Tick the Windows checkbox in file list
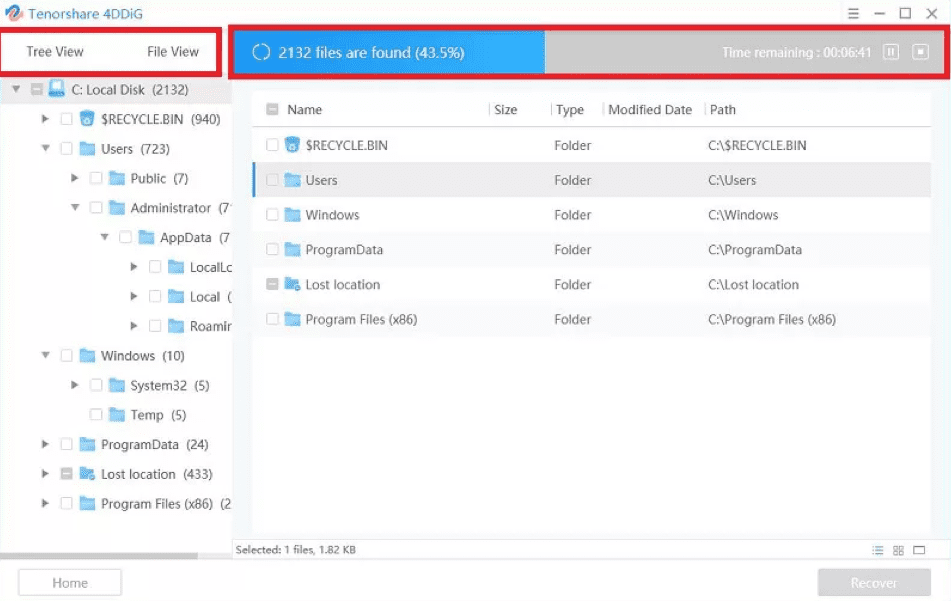The width and height of the screenshot is (951, 601). point(272,215)
